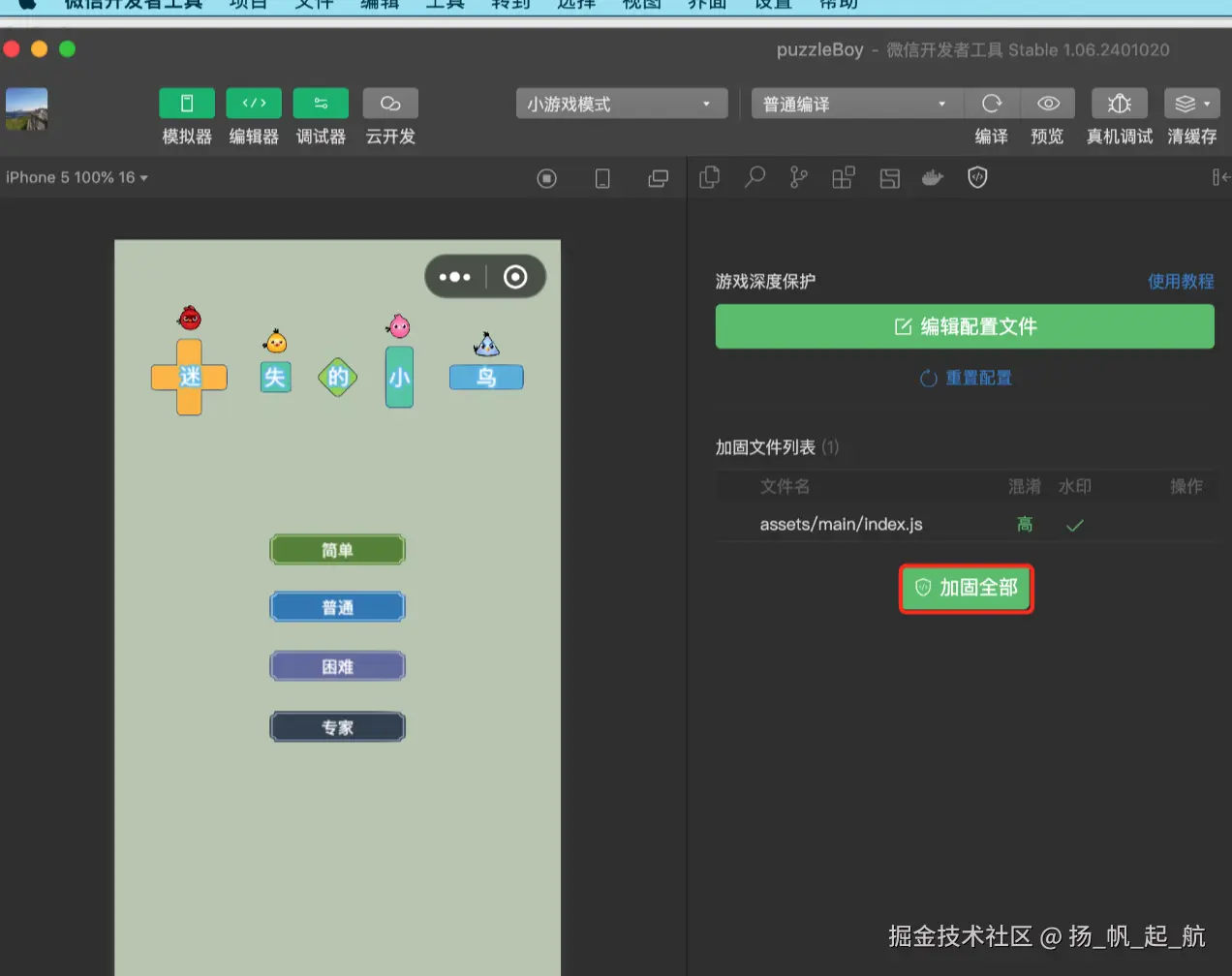The width and height of the screenshot is (1232, 976).
Task: Click the 文件名 column header
Action: click(785, 486)
